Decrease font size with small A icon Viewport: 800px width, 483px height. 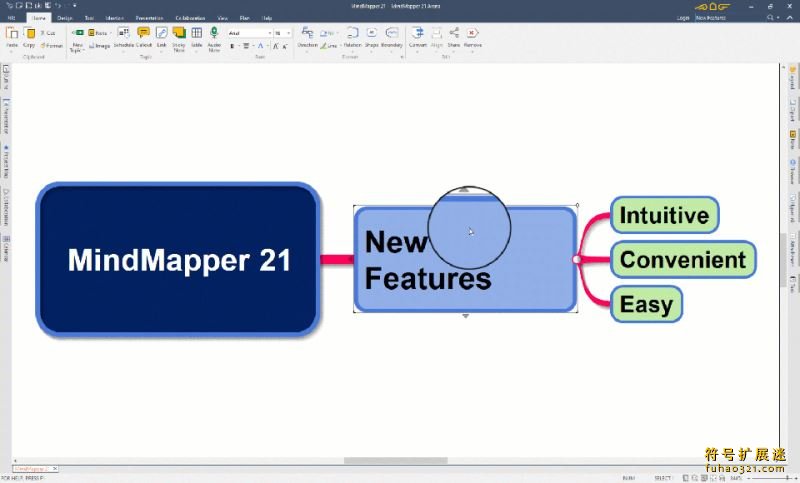click(285, 46)
